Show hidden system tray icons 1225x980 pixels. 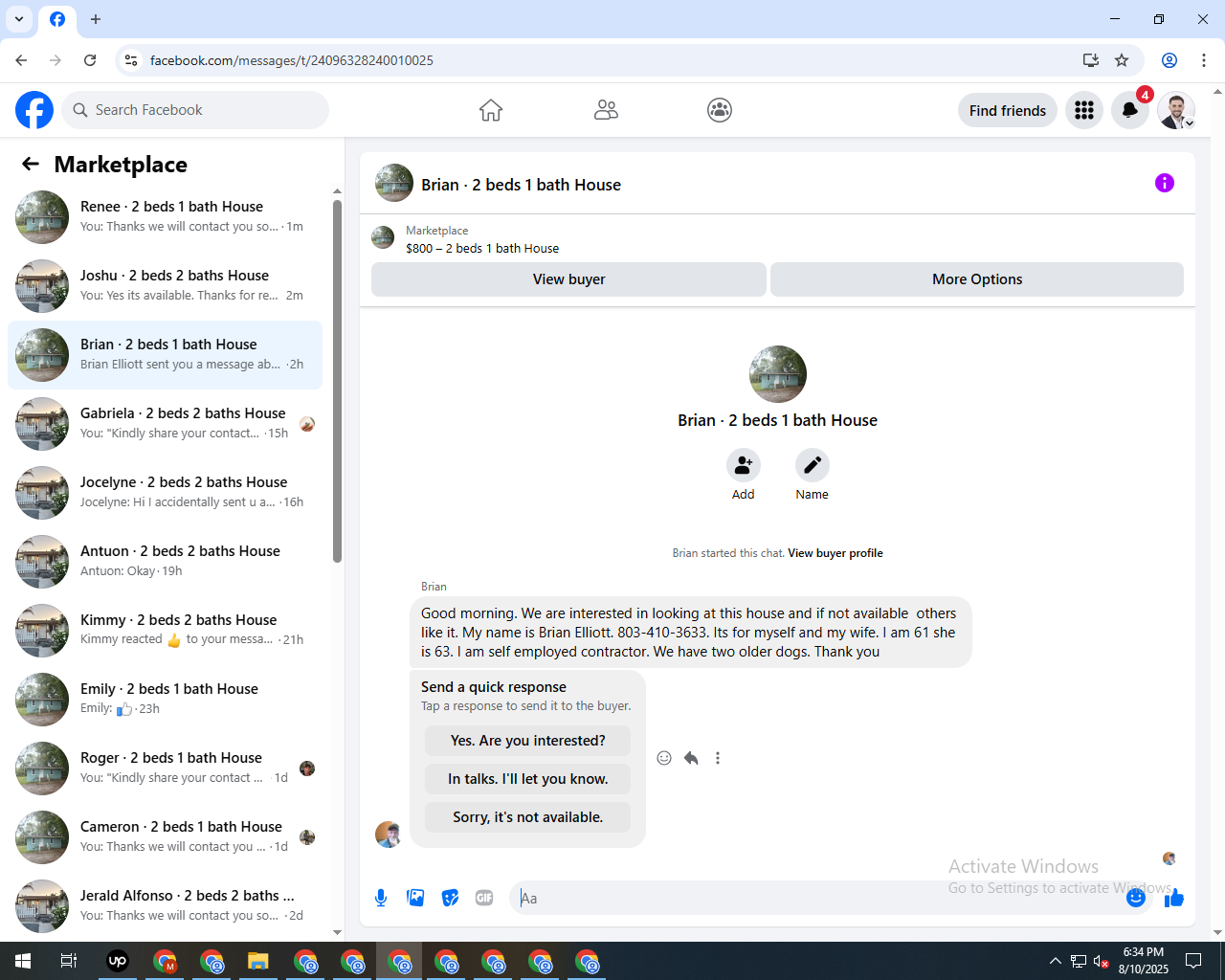coord(1055,961)
